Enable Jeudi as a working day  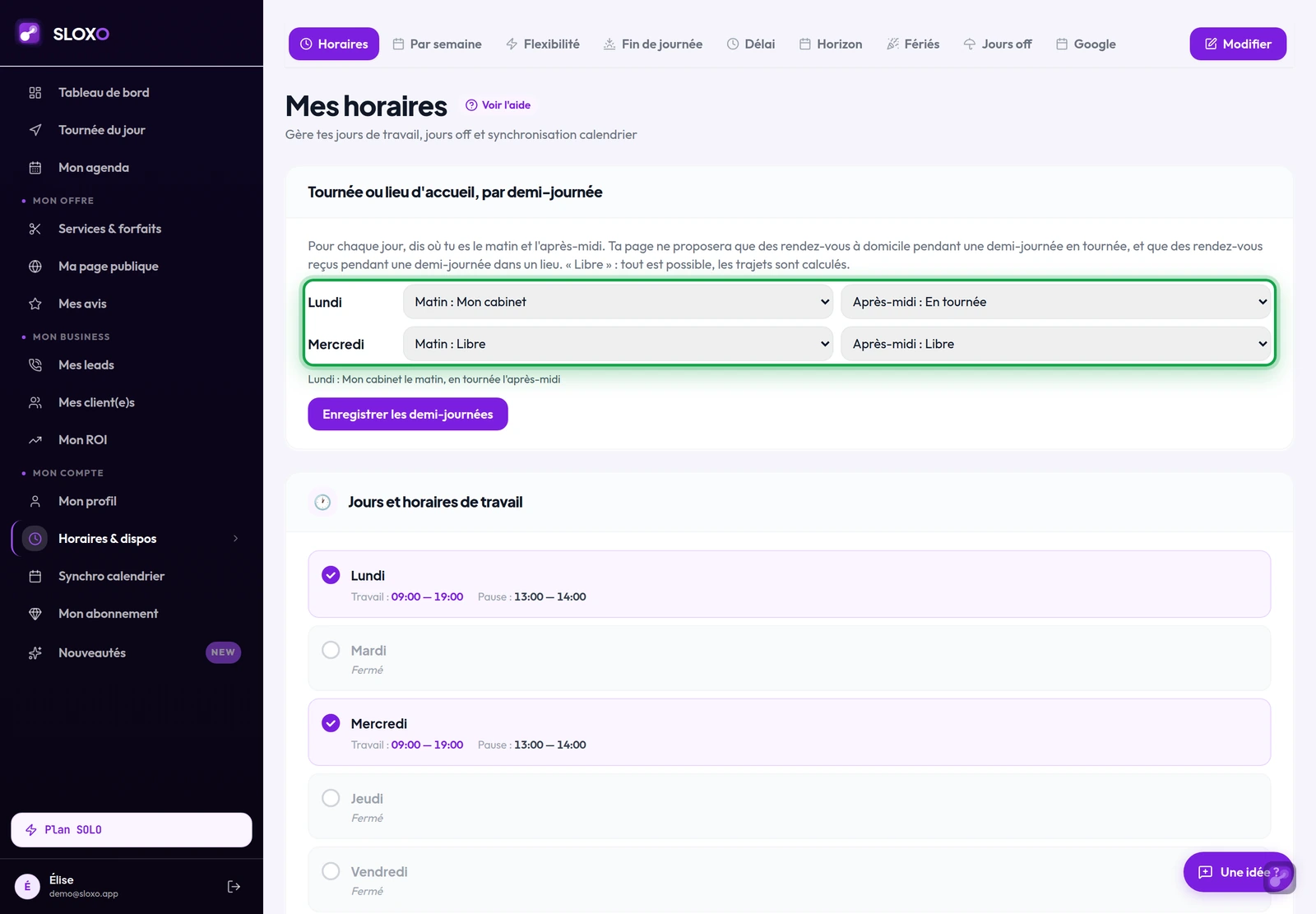tap(331, 798)
